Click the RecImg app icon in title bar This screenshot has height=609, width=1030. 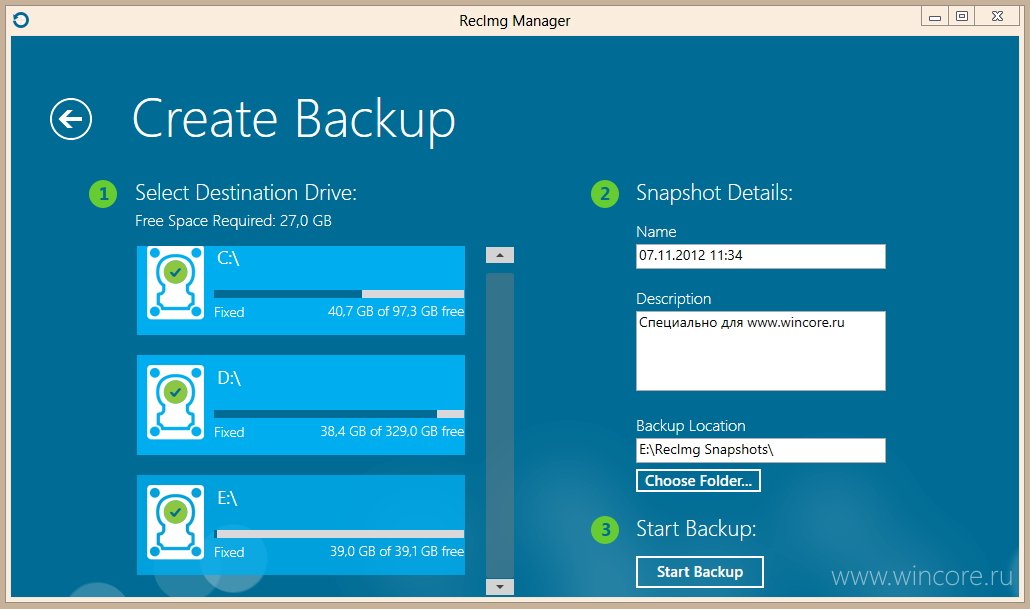click(x=21, y=20)
